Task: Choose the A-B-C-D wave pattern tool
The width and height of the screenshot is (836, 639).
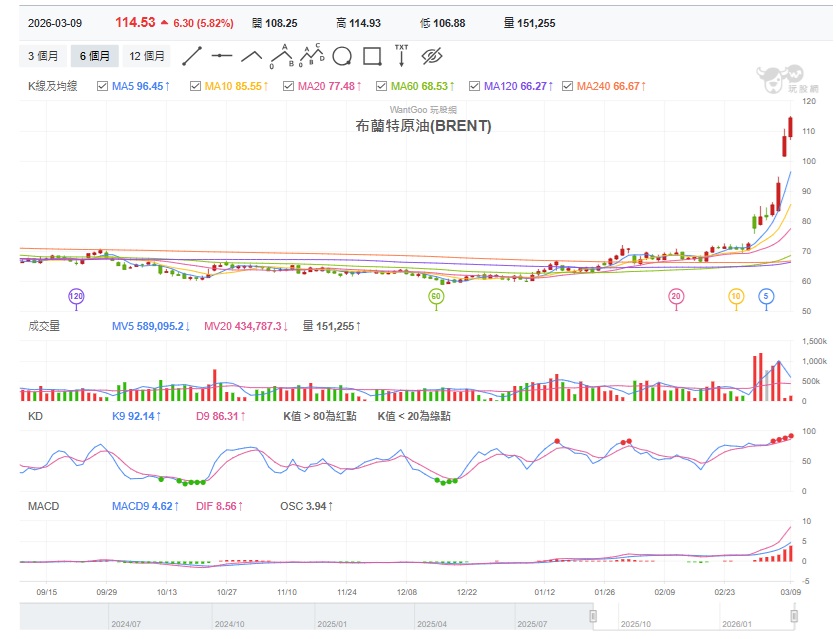Action: [x=313, y=57]
